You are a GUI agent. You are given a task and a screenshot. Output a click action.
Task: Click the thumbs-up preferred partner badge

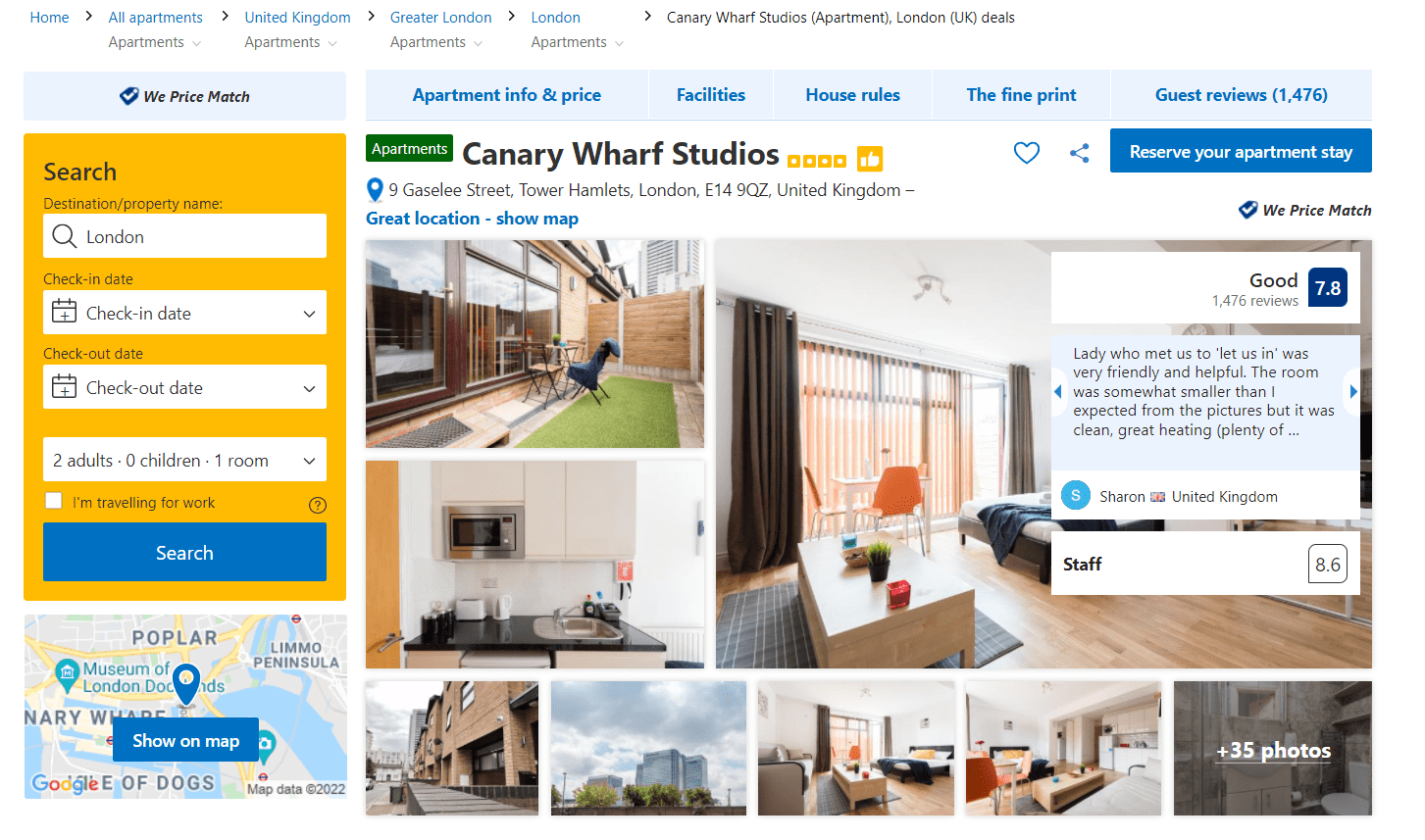pyautogui.click(x=869, y=158)
